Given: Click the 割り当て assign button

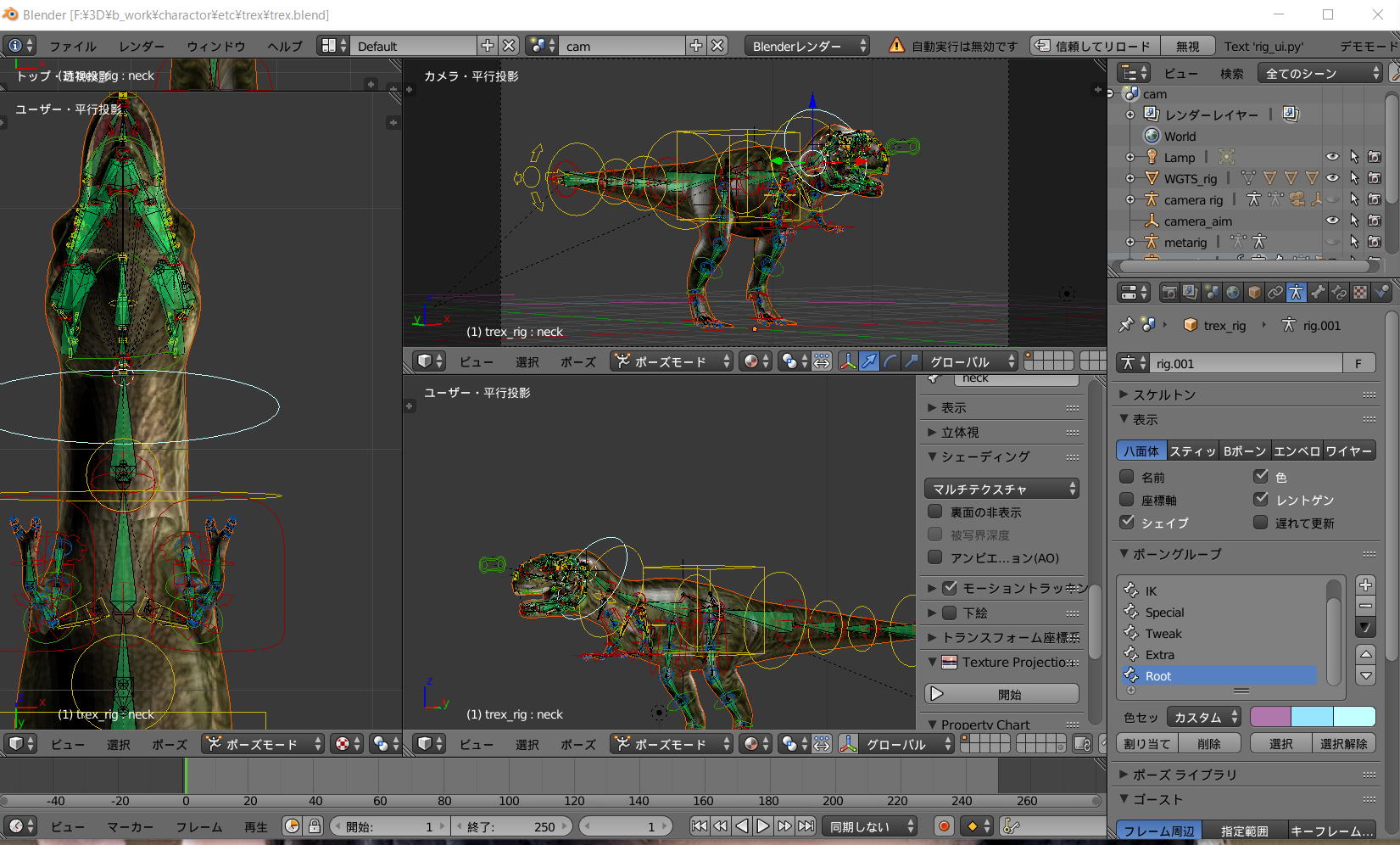Looking at the screenshot, I should pyautogui.click(x=1146, y=744).
